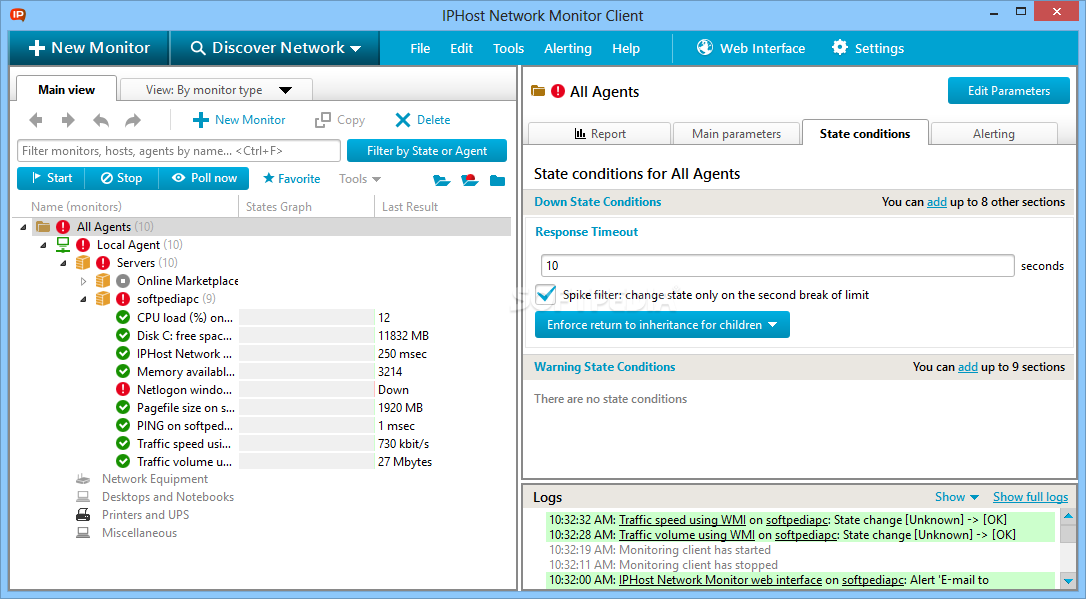Image resolution: width=1086 pixels, height=599 pixels.
Task: Expand the Online Marketplace node
Action: point(83,281)
